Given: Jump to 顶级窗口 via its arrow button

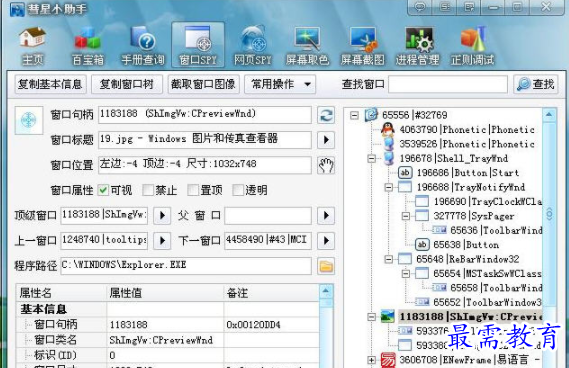Looking at the screenshot, I should pos(162,216).
